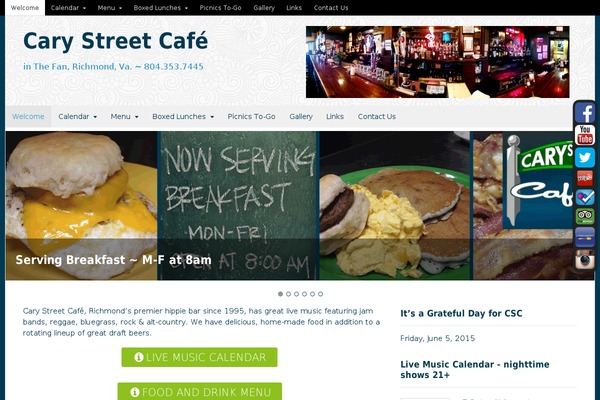Image resolution: width=600 pixels, height=400 pixels.
Task: Expand Calendar dropdown in gray navigation bar
Action: pos(77,116)
